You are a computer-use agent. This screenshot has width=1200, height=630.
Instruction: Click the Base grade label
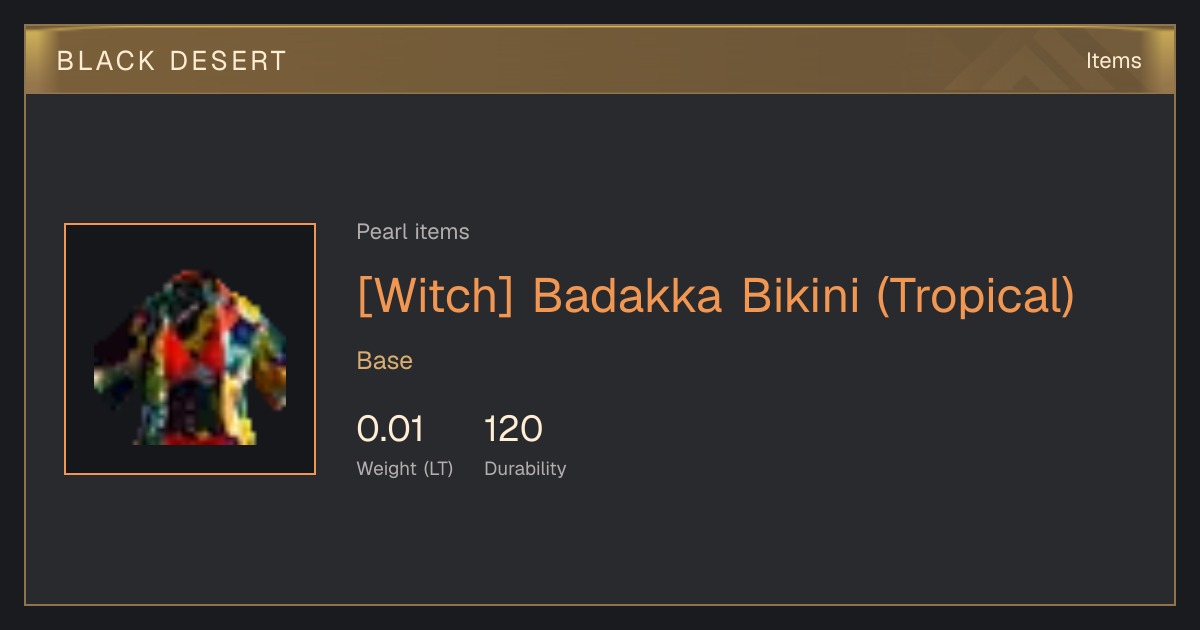point(385,361)
